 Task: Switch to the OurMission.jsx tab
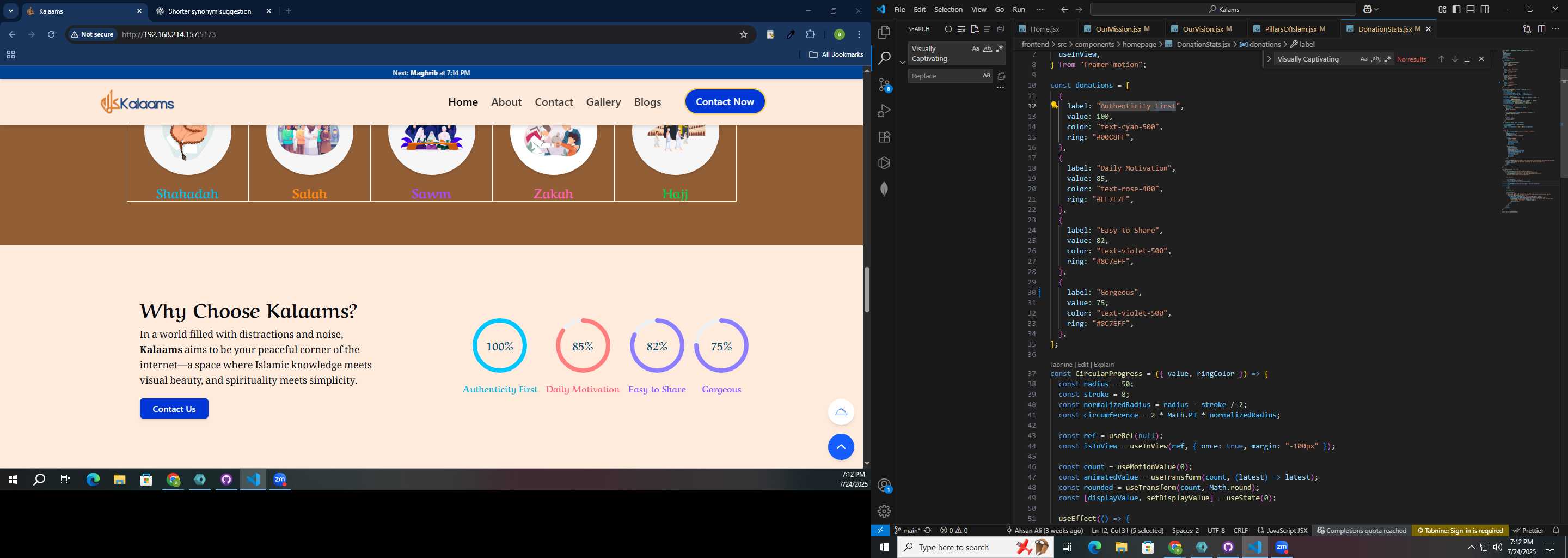click(1122, 29)
